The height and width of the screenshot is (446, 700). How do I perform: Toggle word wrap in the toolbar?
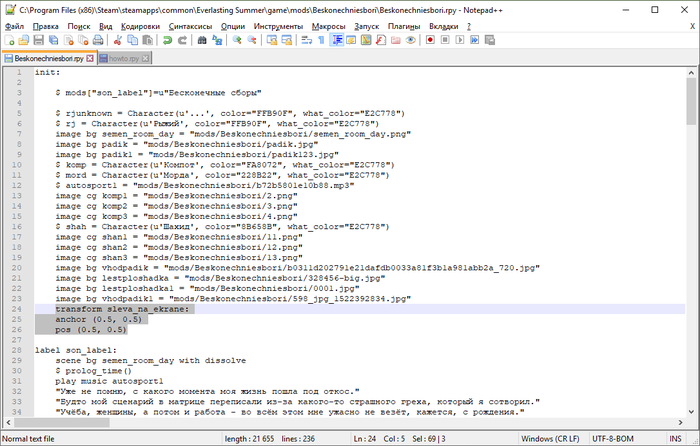307,40
